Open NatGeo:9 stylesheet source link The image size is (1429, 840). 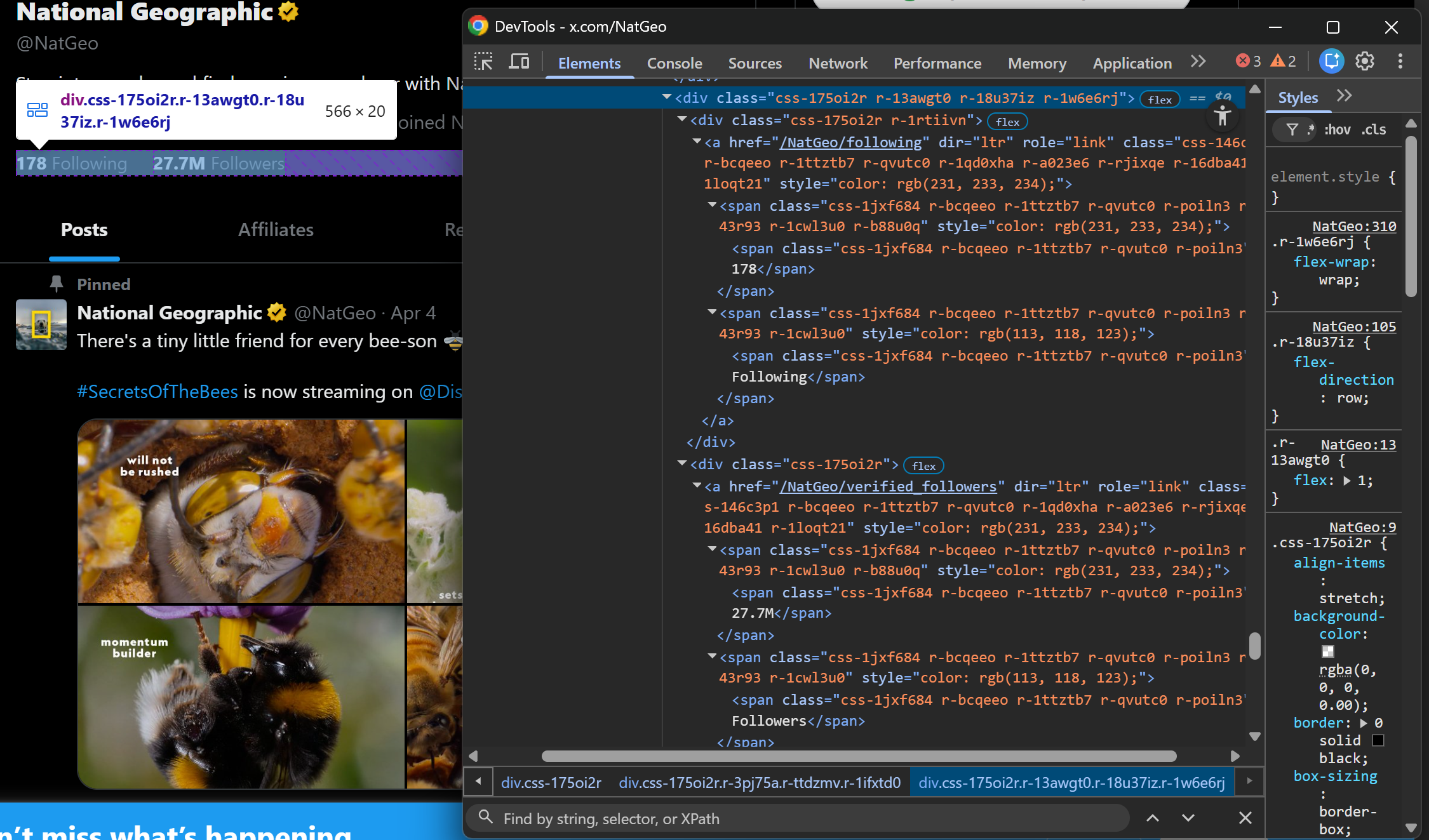pyautogui.click(x=1362, y=527)
